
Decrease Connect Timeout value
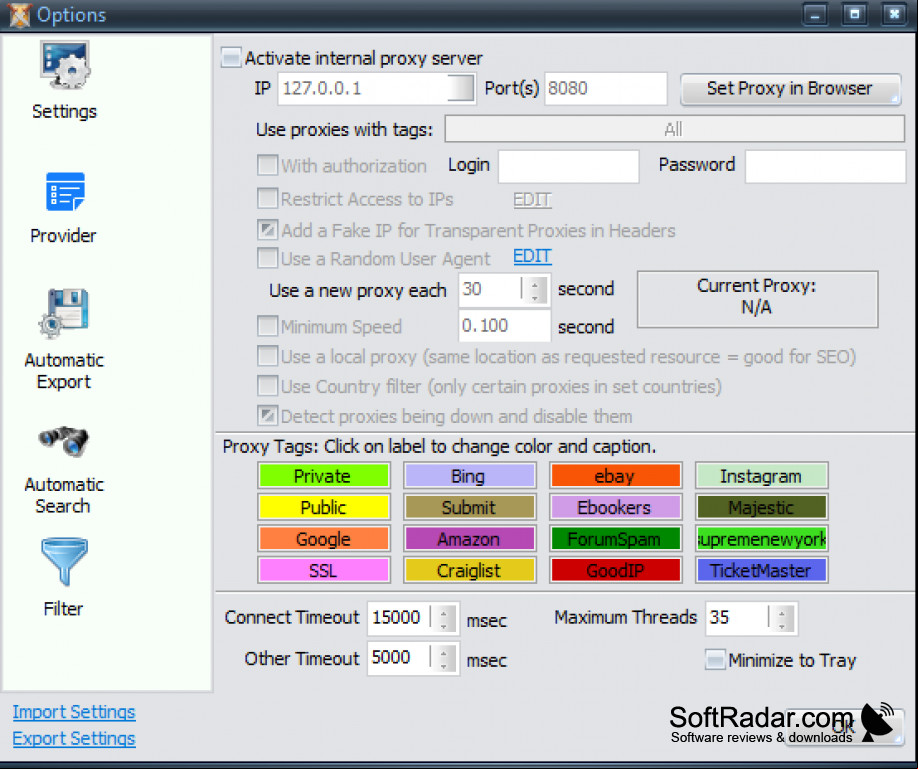coord(444,626)
